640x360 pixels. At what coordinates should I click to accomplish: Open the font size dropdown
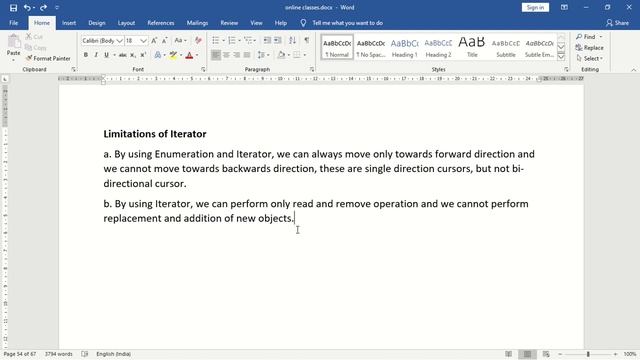pos(143,40)
